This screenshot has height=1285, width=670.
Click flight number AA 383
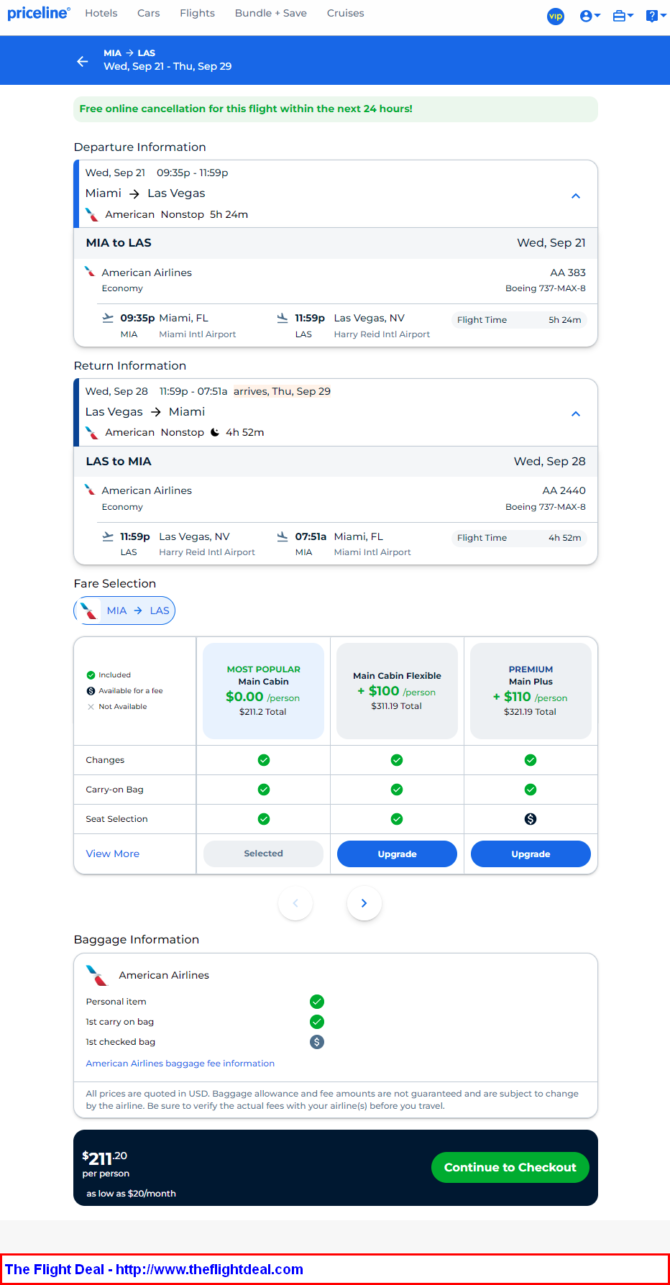pyautogui.click(x=568, y=273)
